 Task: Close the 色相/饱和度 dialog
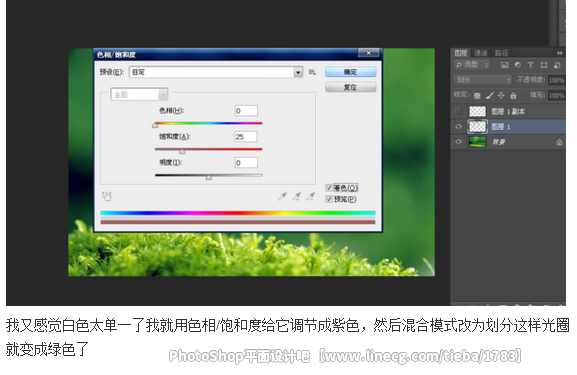point(369,53)
